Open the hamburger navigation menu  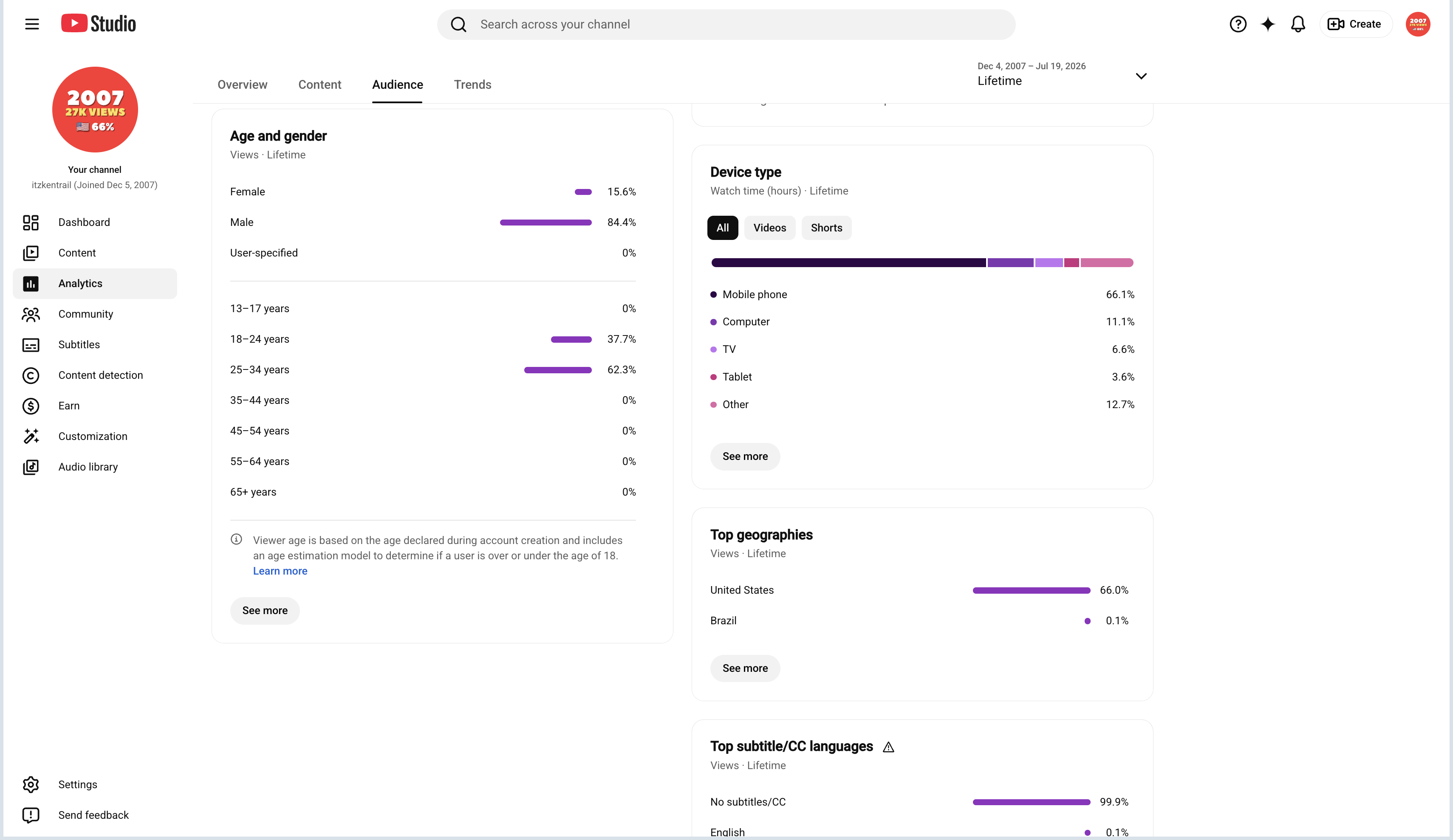coord(32,24)
